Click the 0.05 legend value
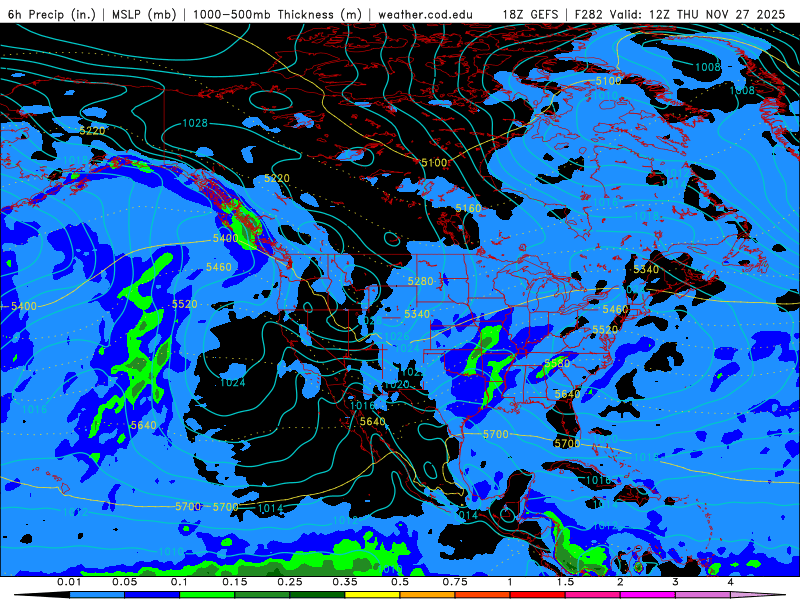 pyautogui.click(x=124, y=582)
